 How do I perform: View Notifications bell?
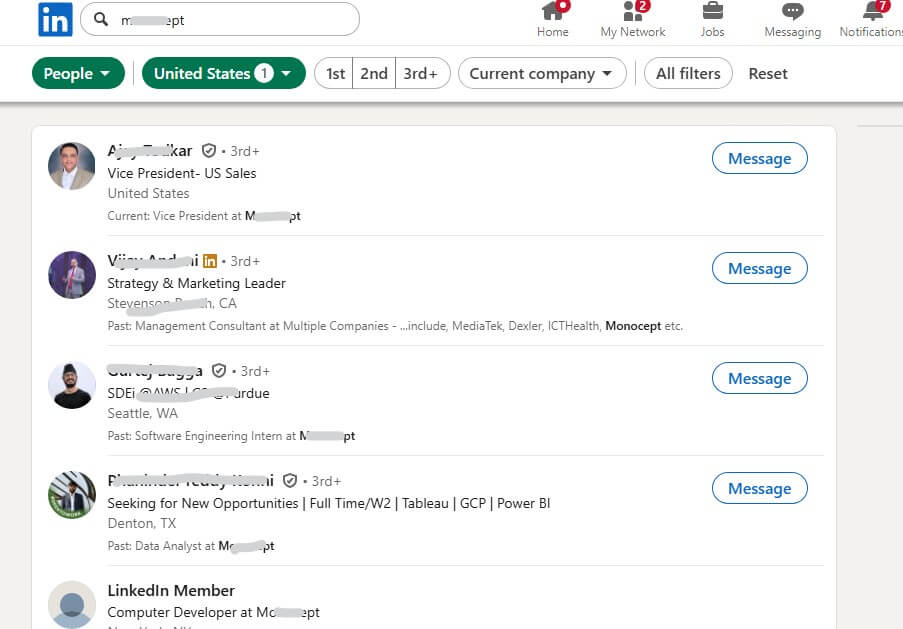(872, 20)
